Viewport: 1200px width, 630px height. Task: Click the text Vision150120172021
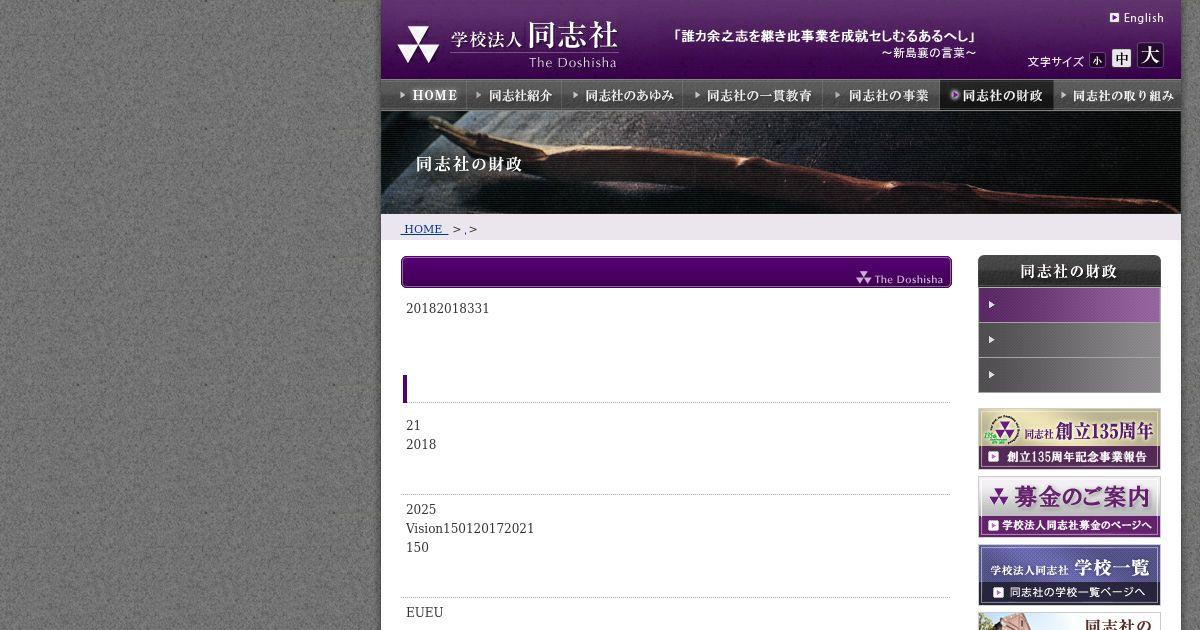tap(470, 529)
